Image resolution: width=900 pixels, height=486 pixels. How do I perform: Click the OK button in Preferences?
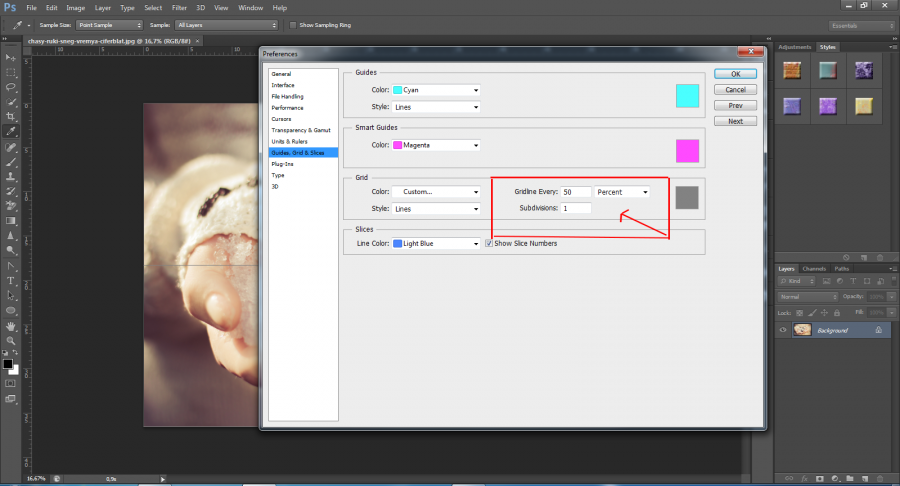[x=735, y=73]
